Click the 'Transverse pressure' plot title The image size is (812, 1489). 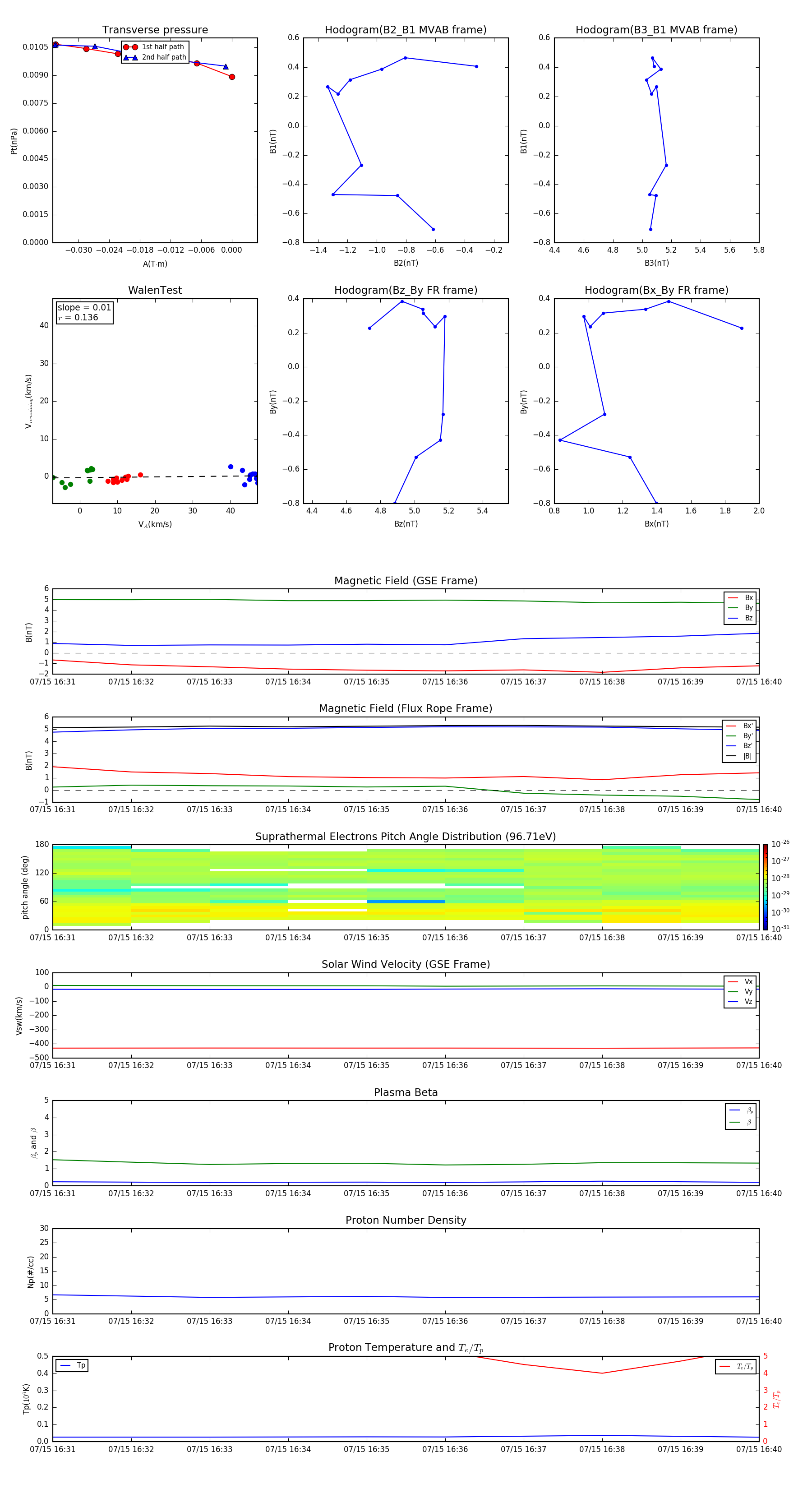(155, 29)
